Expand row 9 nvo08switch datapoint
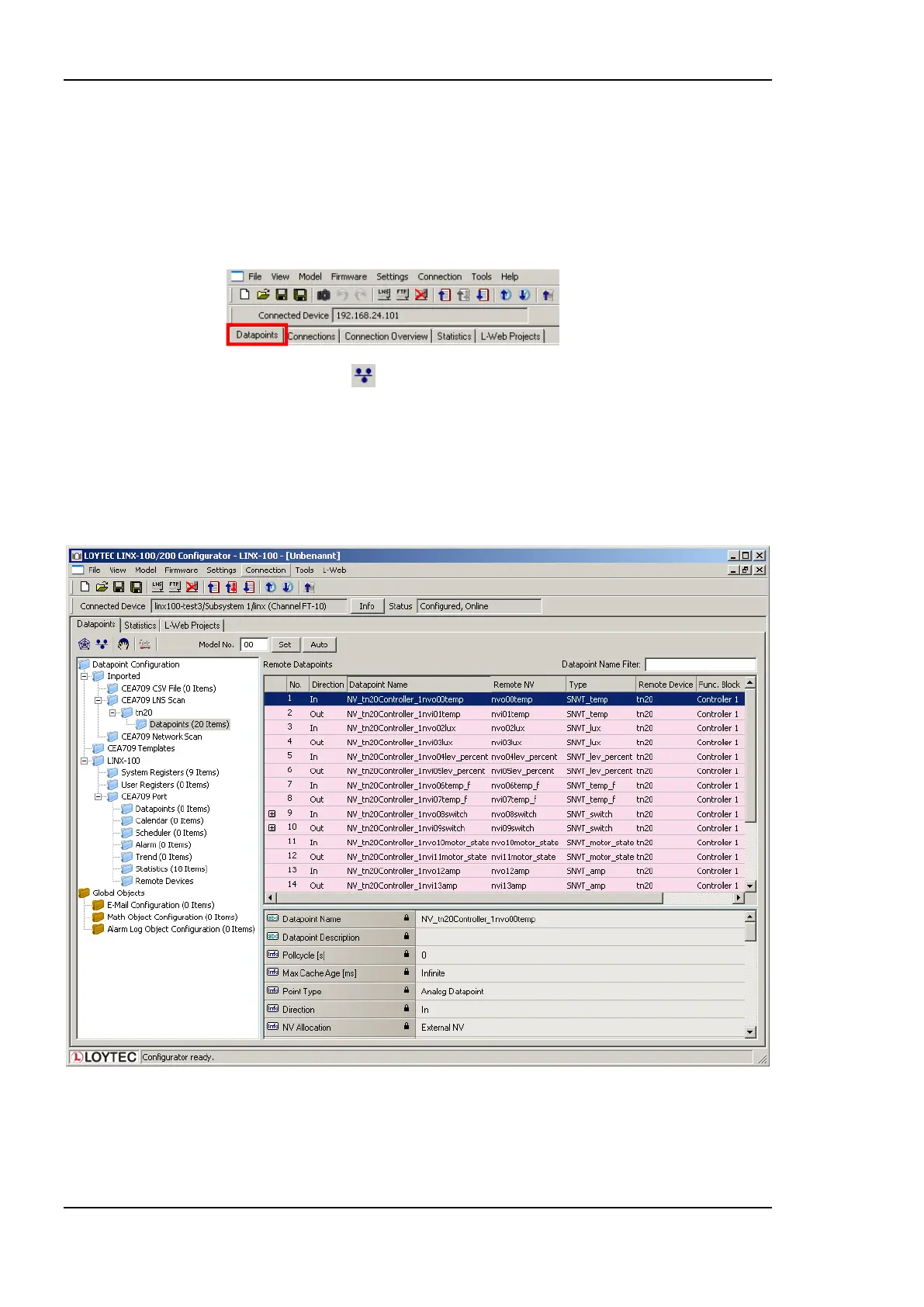Viewport: 924px width, 1307px height. 272,814
